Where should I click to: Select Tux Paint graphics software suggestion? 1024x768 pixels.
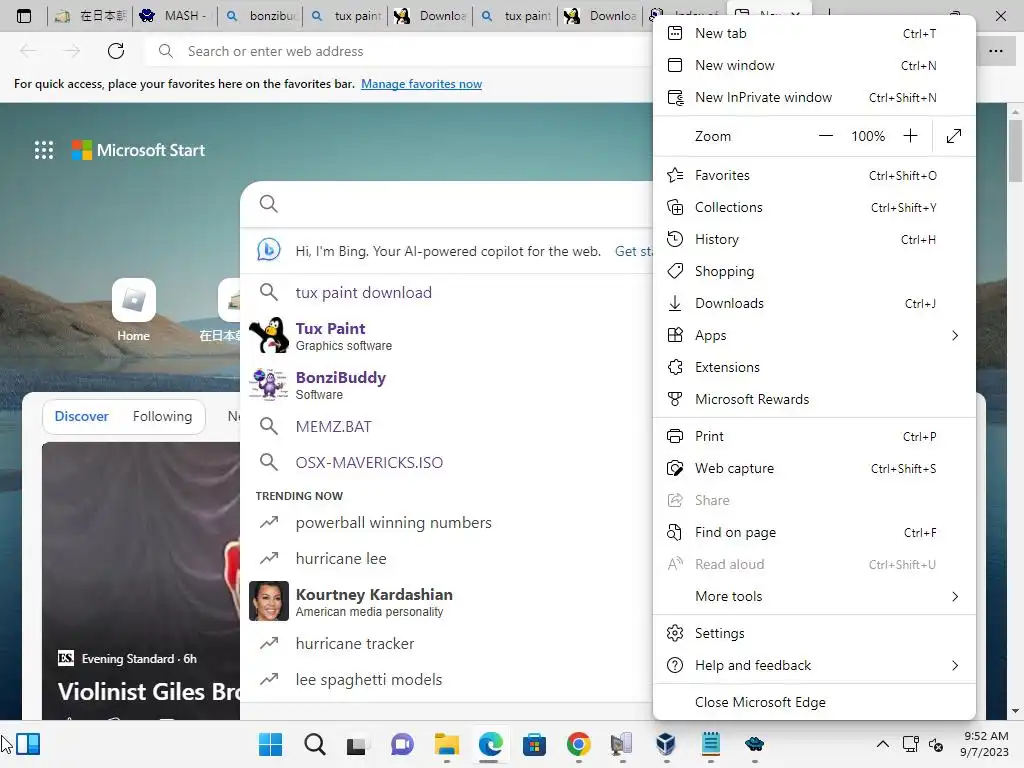coord(447,336)
